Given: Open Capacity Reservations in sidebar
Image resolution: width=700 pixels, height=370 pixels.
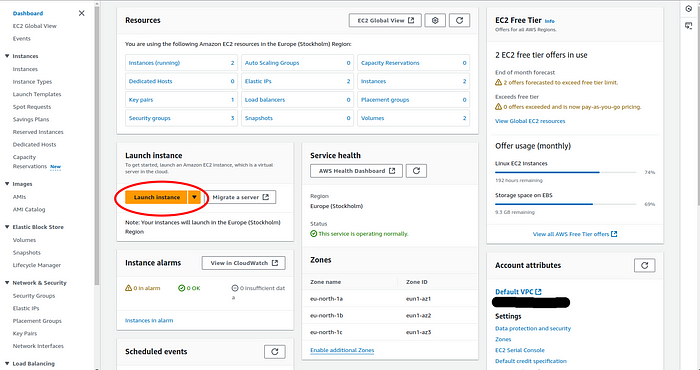Looking at the screenshot, I should coord(29,162).
